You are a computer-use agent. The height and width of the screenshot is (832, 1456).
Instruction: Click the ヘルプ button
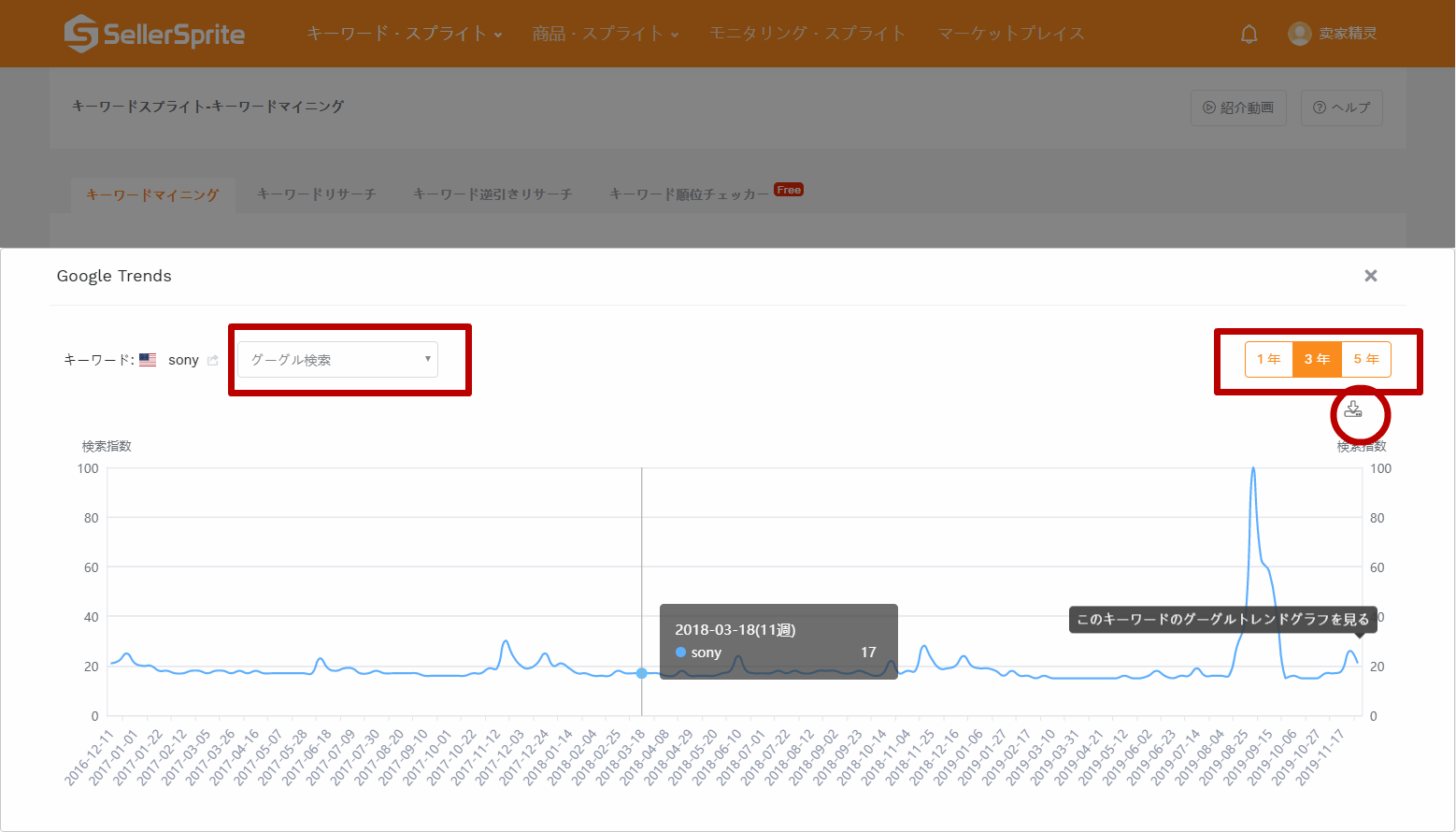point(1341,108)
